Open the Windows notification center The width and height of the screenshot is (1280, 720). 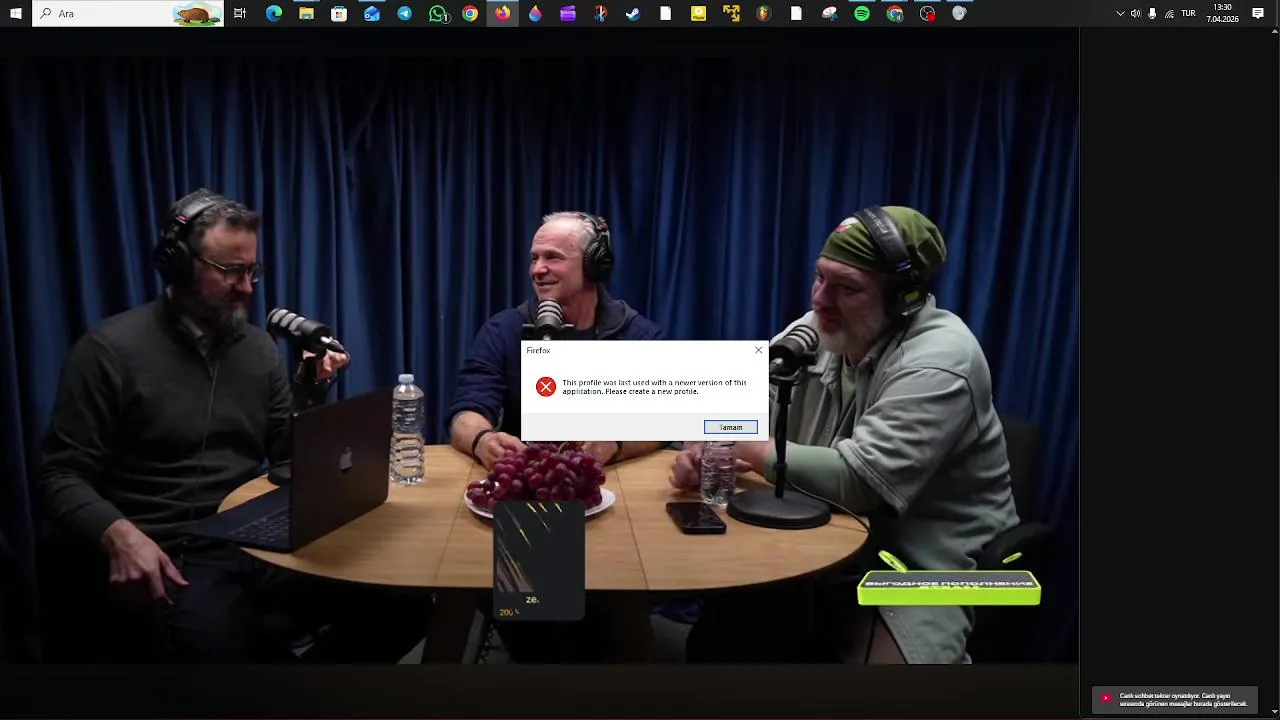point(1258,13)
